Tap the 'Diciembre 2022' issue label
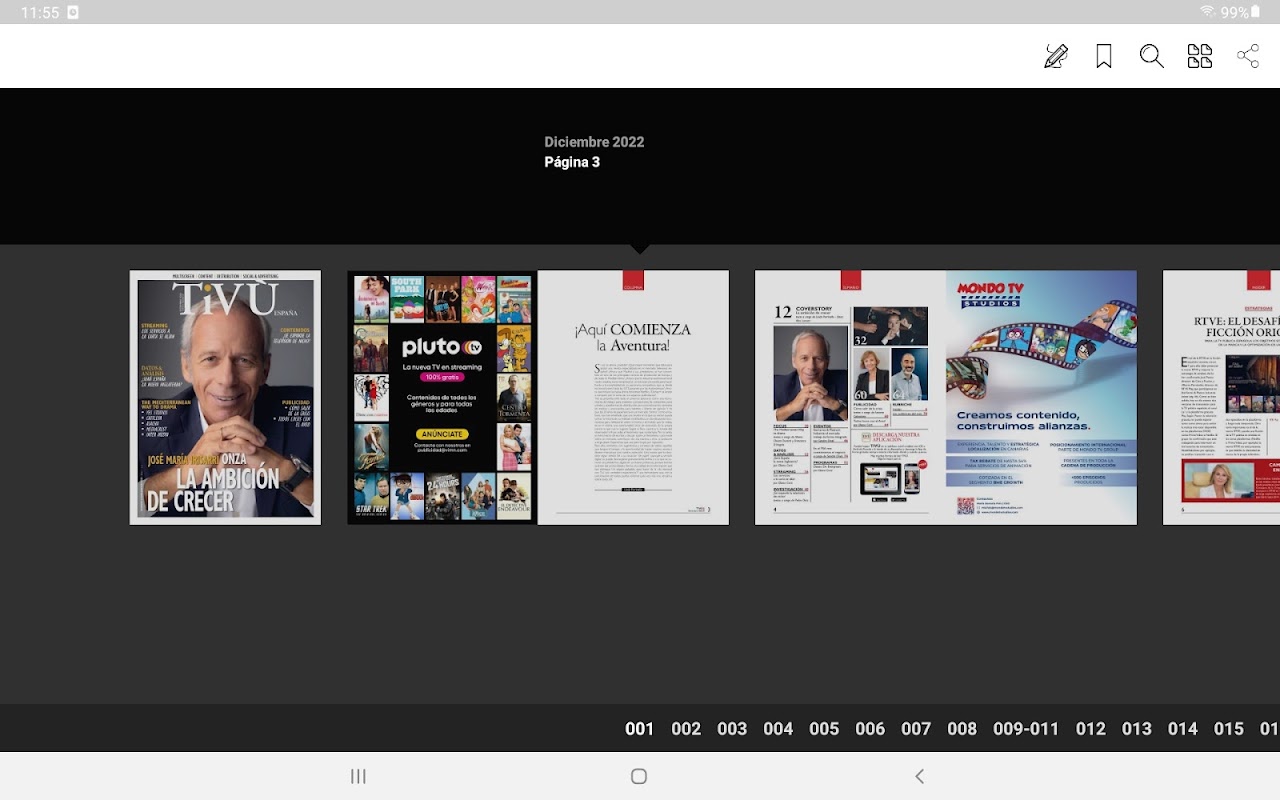The width and height of the screenshot is (1280, 800). 594,142
